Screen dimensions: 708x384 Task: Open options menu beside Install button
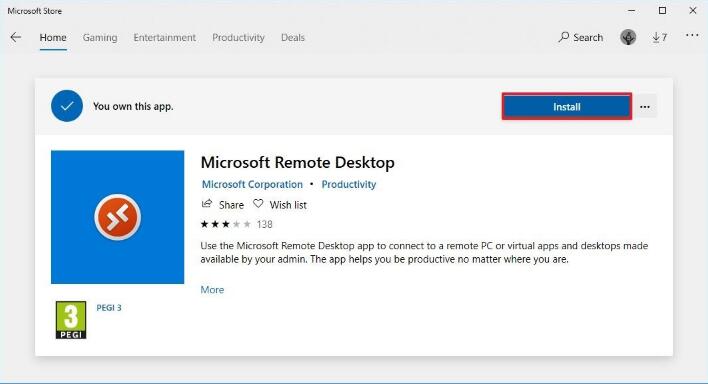pyautogui.click(x=645, y=107)
